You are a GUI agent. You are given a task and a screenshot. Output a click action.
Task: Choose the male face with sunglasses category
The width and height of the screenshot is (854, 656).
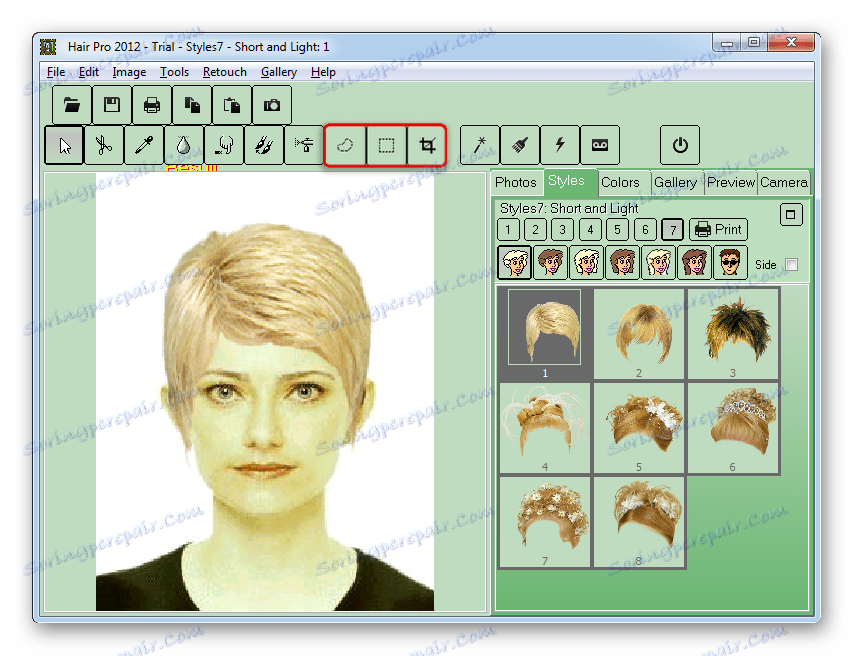pos(730,263)
